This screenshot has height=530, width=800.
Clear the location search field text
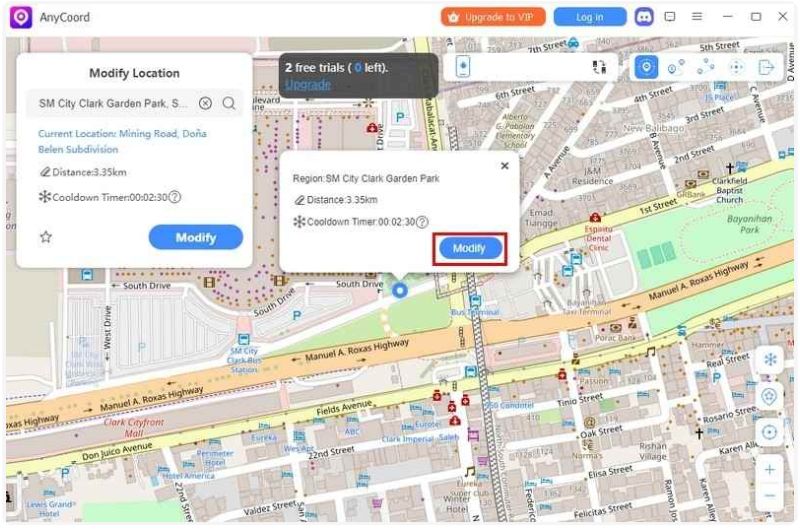(x=205, y=103)
